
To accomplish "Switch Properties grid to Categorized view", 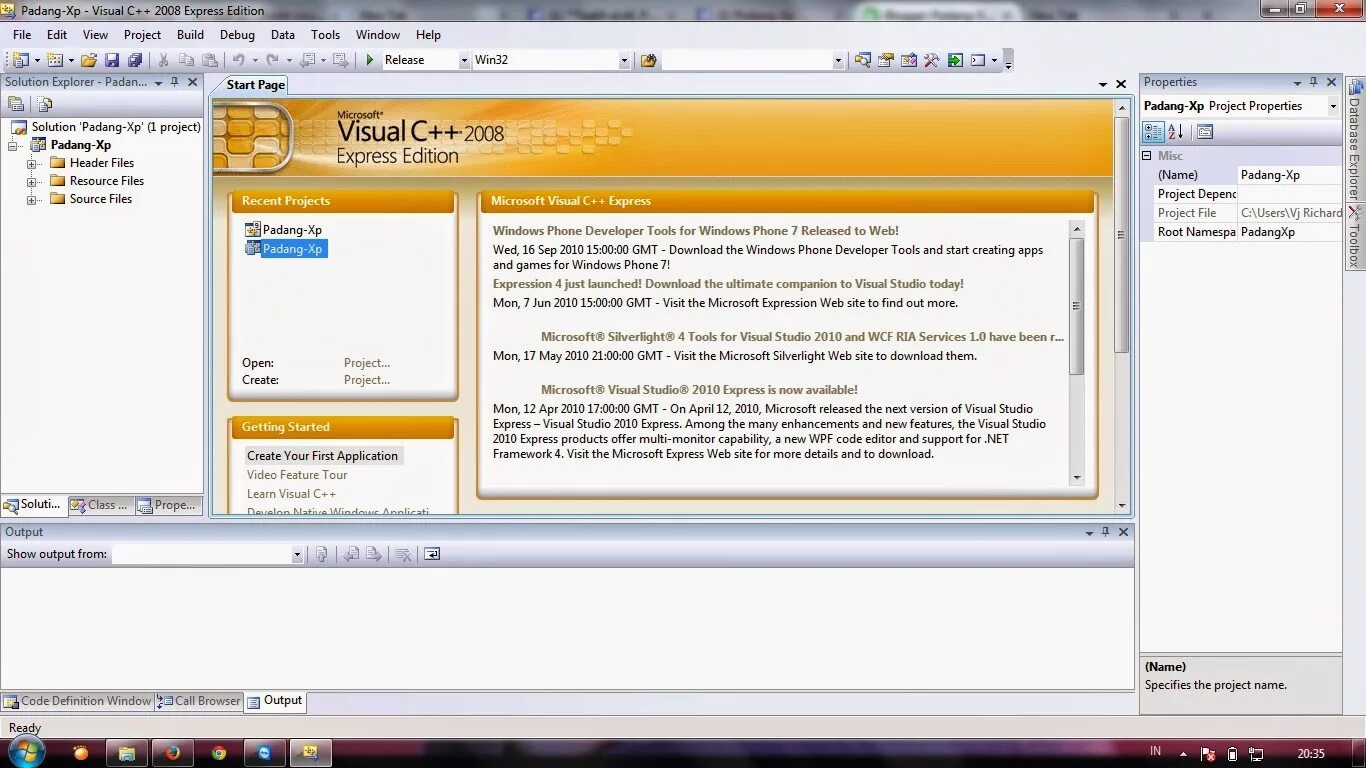I will point(1153,131).
